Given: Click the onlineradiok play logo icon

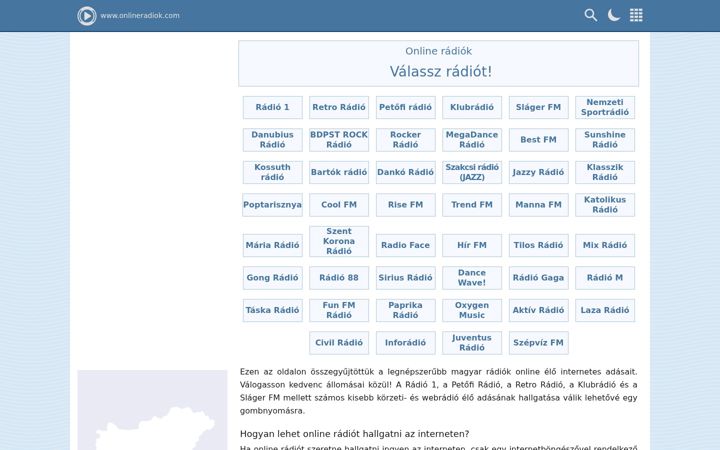Looking at the screenshot, I should click(87, 16).
